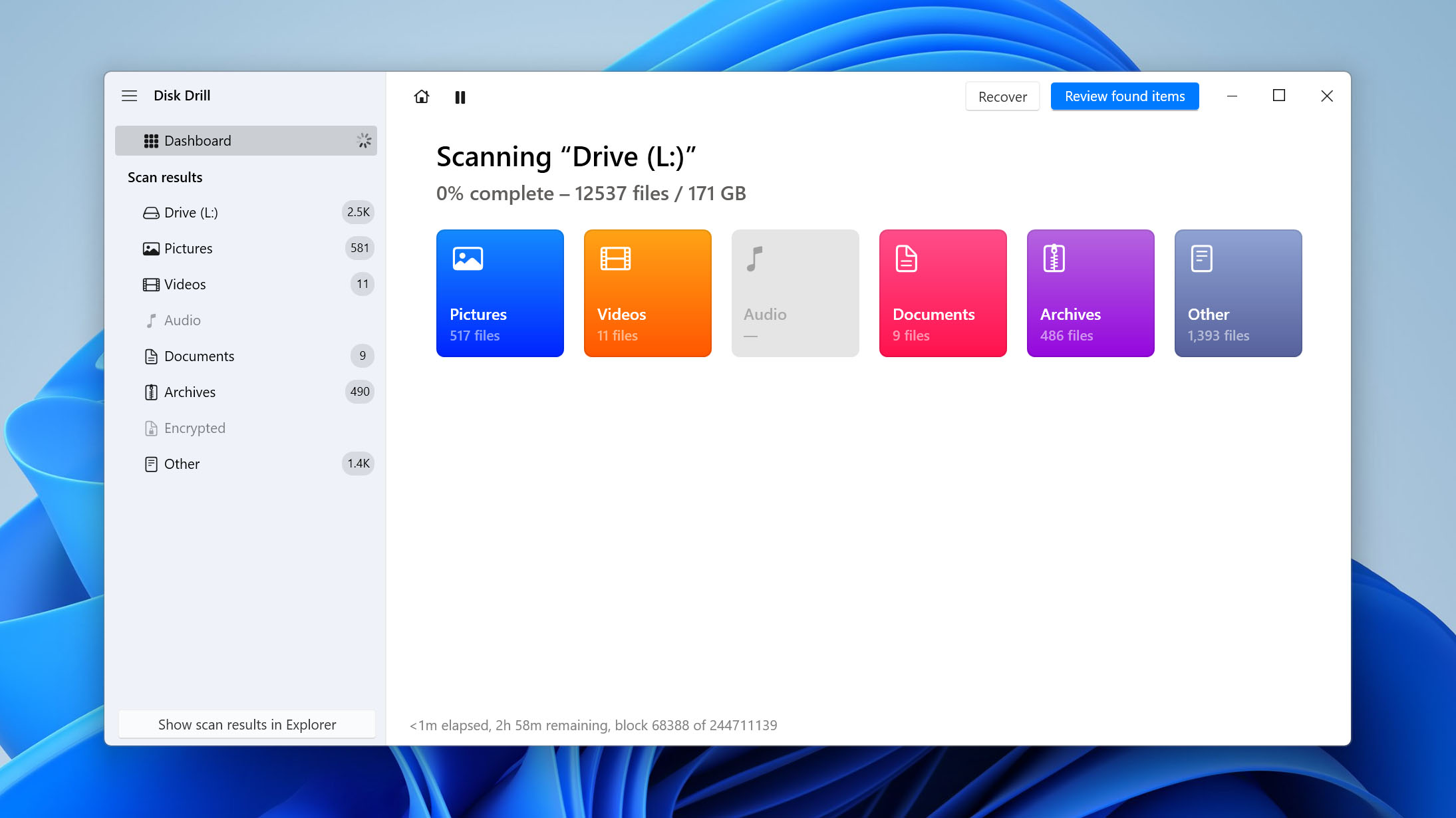
Task: Go to the Home screen icon
Action: pos(422,96)
